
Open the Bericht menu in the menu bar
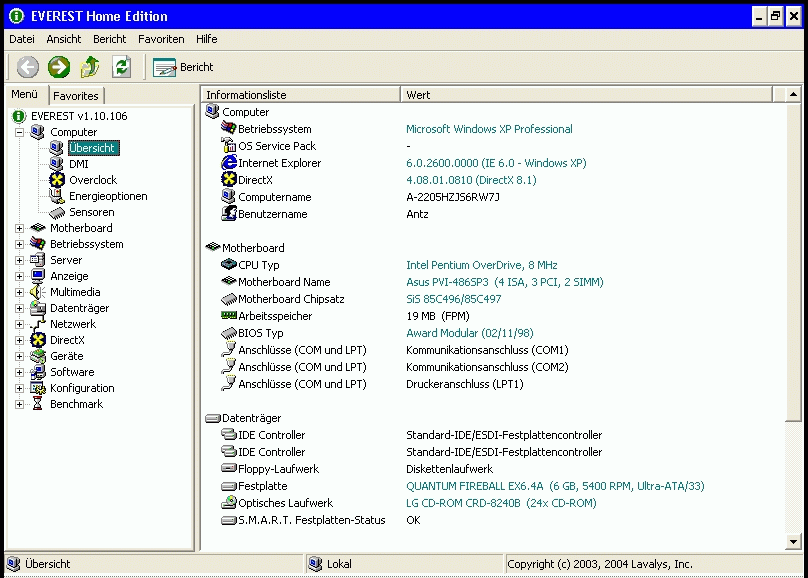click(x=109, y=39)
